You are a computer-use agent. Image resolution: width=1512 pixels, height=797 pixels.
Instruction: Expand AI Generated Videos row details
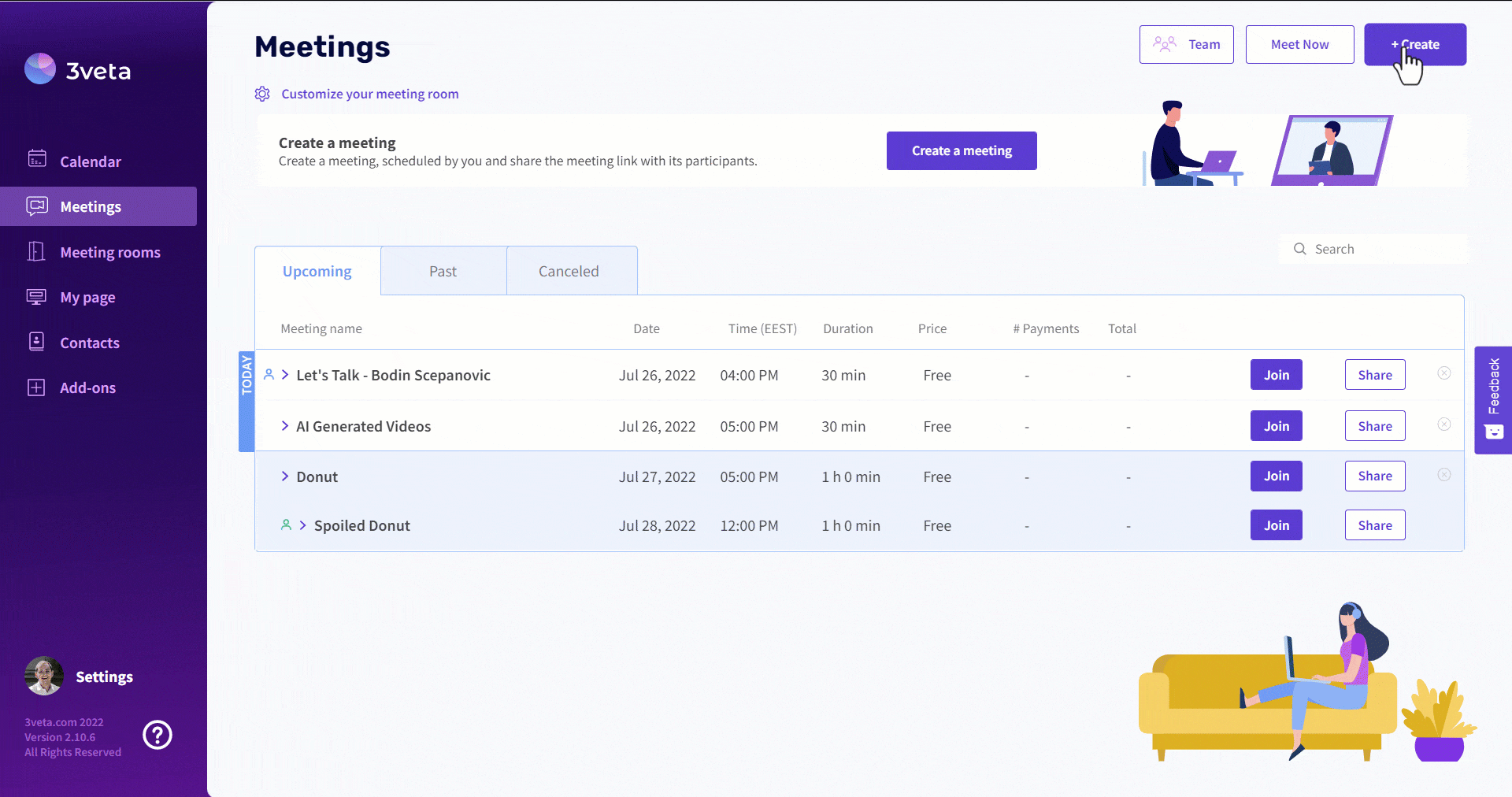coord(285,426)
